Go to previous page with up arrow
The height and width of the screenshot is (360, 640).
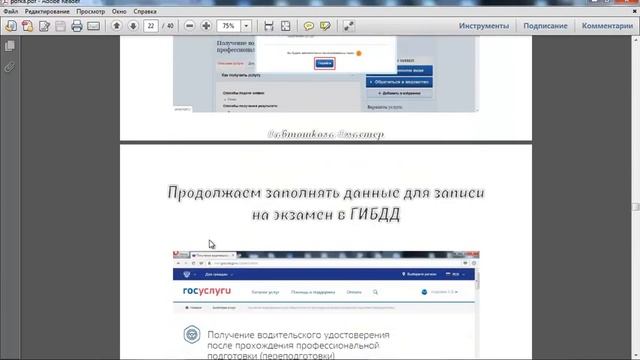116,26
